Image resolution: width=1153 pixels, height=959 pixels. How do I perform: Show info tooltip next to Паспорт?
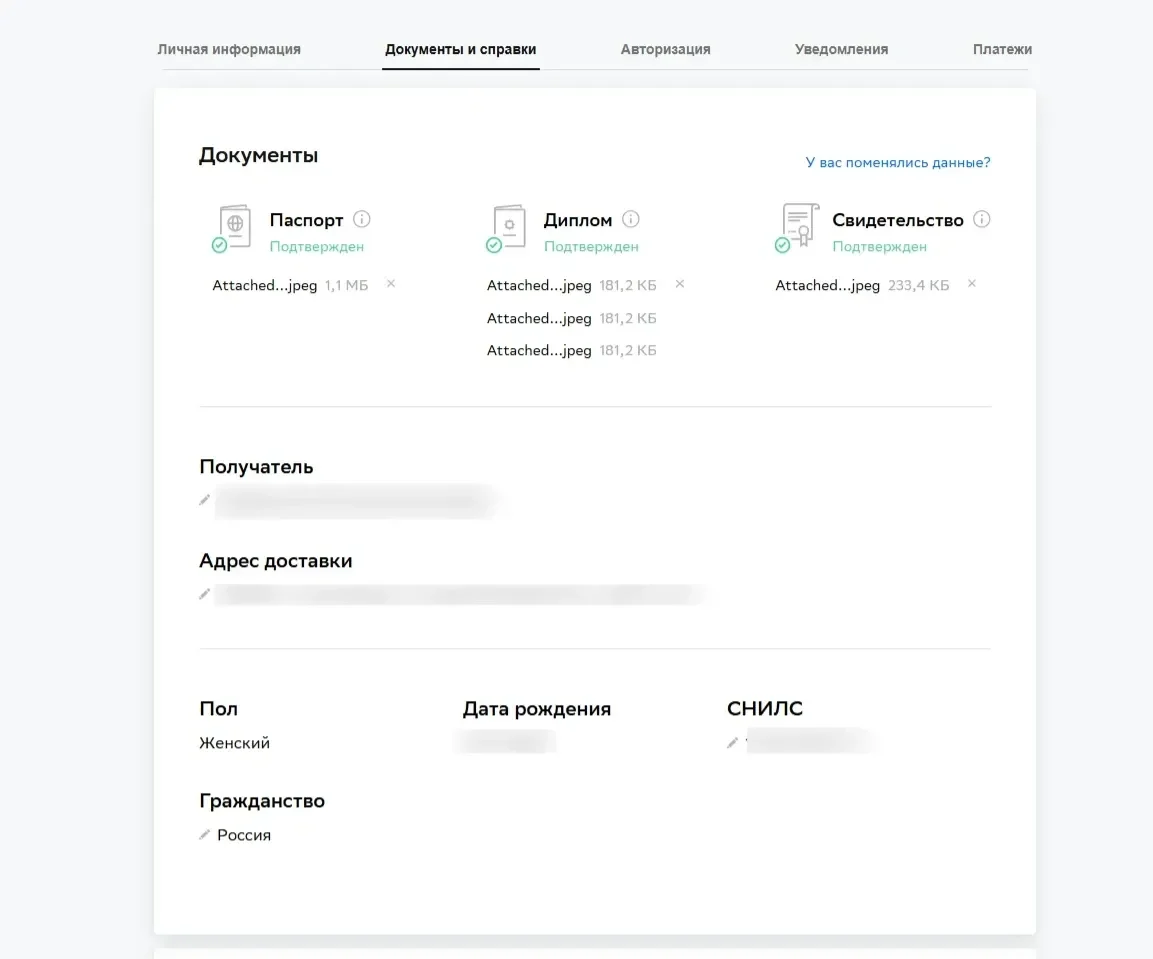[362, 219]
